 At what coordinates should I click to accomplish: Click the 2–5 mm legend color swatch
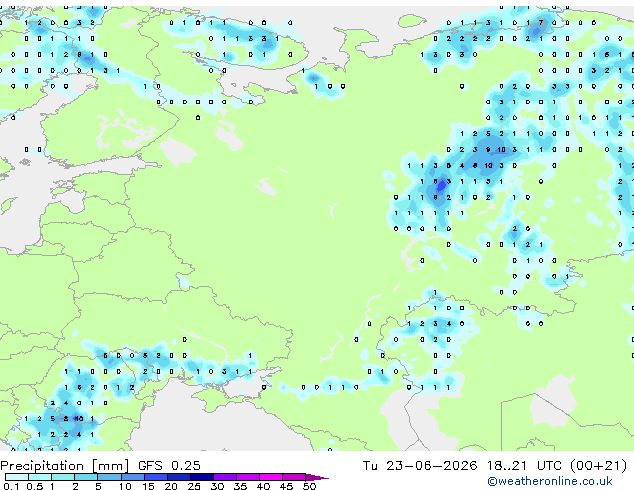(86, 477)
